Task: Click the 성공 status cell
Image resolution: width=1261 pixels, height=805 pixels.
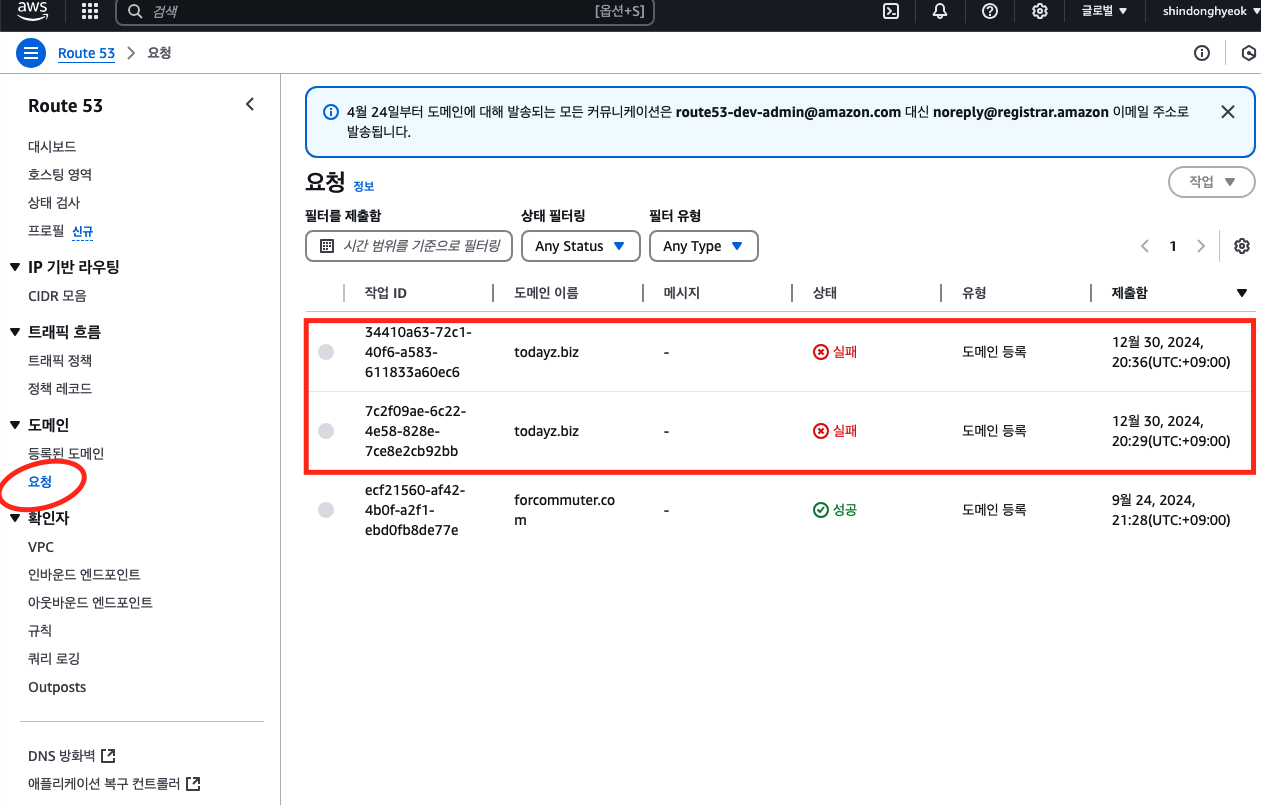Action: (835, 510)
